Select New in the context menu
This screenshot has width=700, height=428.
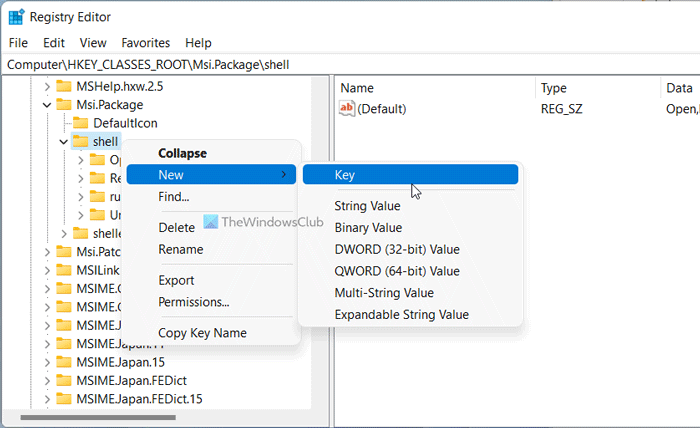pos(211,175)
